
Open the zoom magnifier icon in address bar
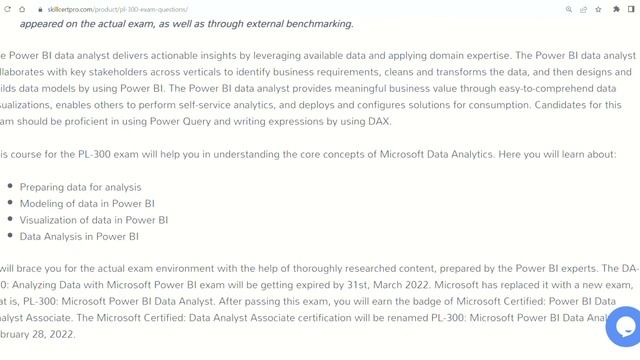[x=569, y=9]
